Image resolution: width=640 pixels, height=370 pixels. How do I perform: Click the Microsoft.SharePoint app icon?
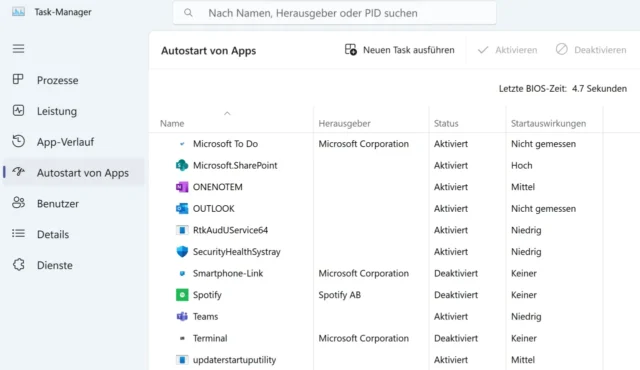click(182, 165)
